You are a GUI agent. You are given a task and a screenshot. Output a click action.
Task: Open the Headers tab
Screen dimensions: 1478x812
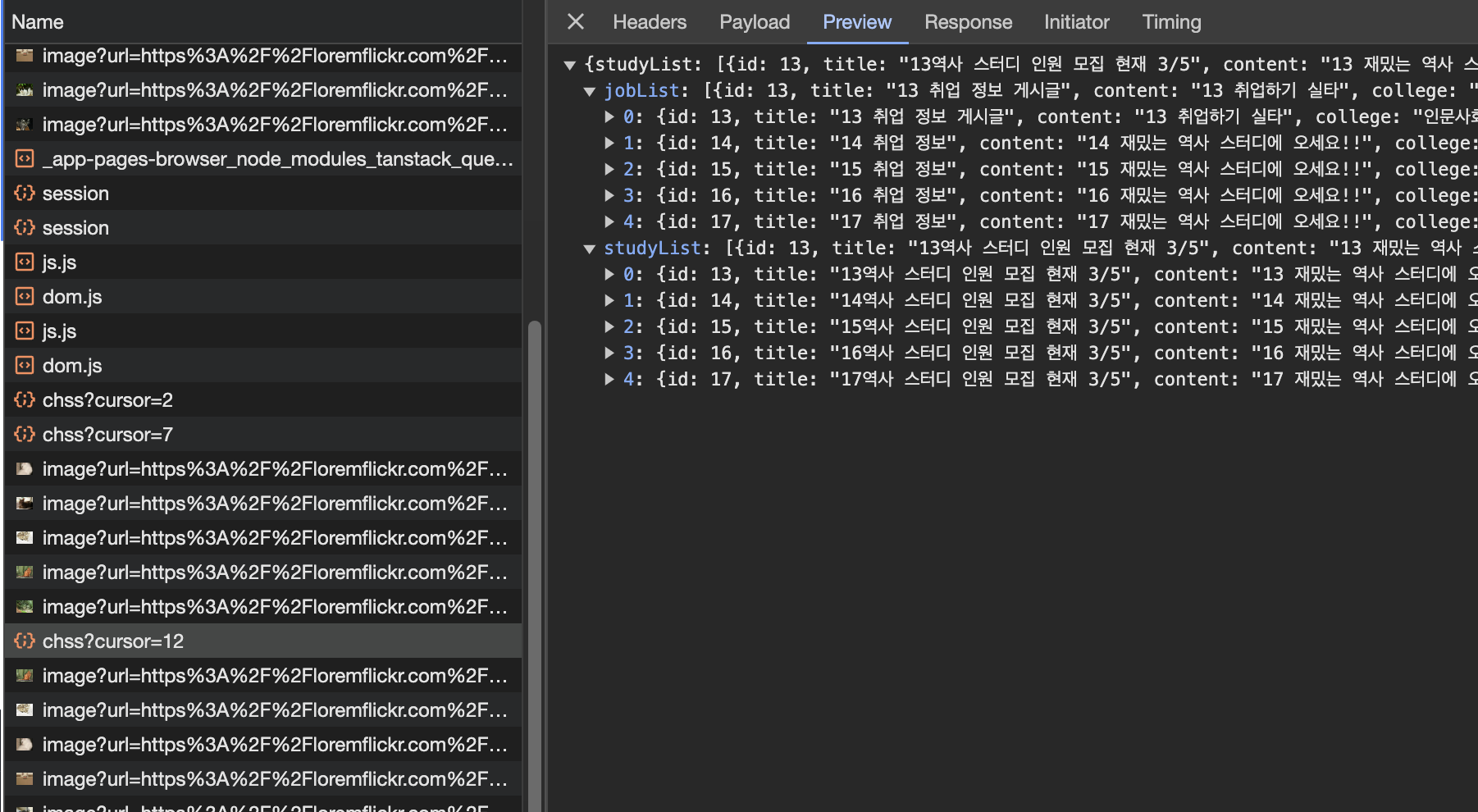[x=650, y=22]
